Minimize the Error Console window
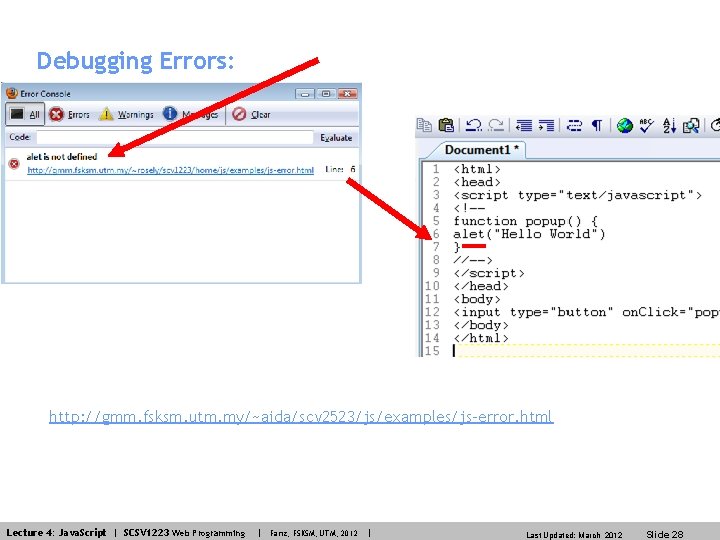 coord(305,94)
